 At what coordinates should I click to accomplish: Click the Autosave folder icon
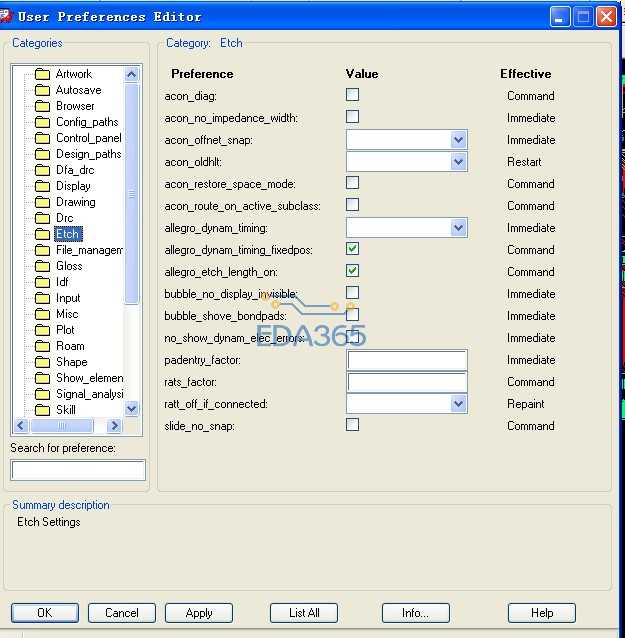point(42,90)
